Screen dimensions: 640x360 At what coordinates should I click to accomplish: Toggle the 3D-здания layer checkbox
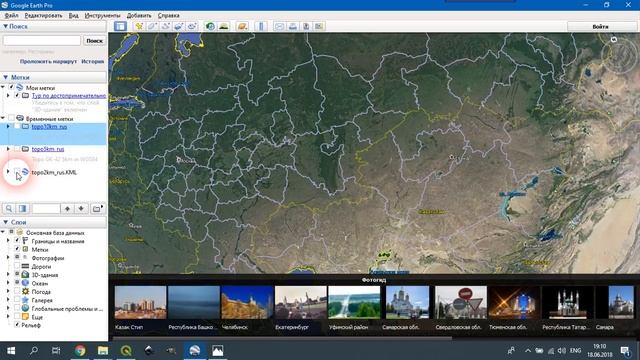coord(17,275)
